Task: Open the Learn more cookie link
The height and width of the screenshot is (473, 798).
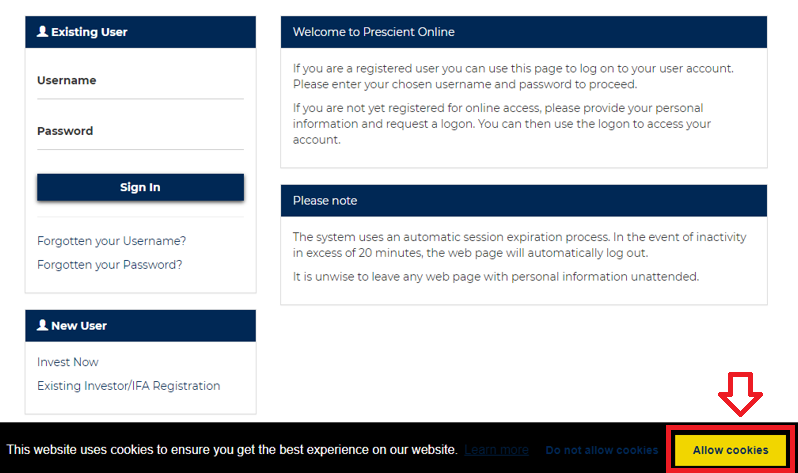Action: pos(496,450)
